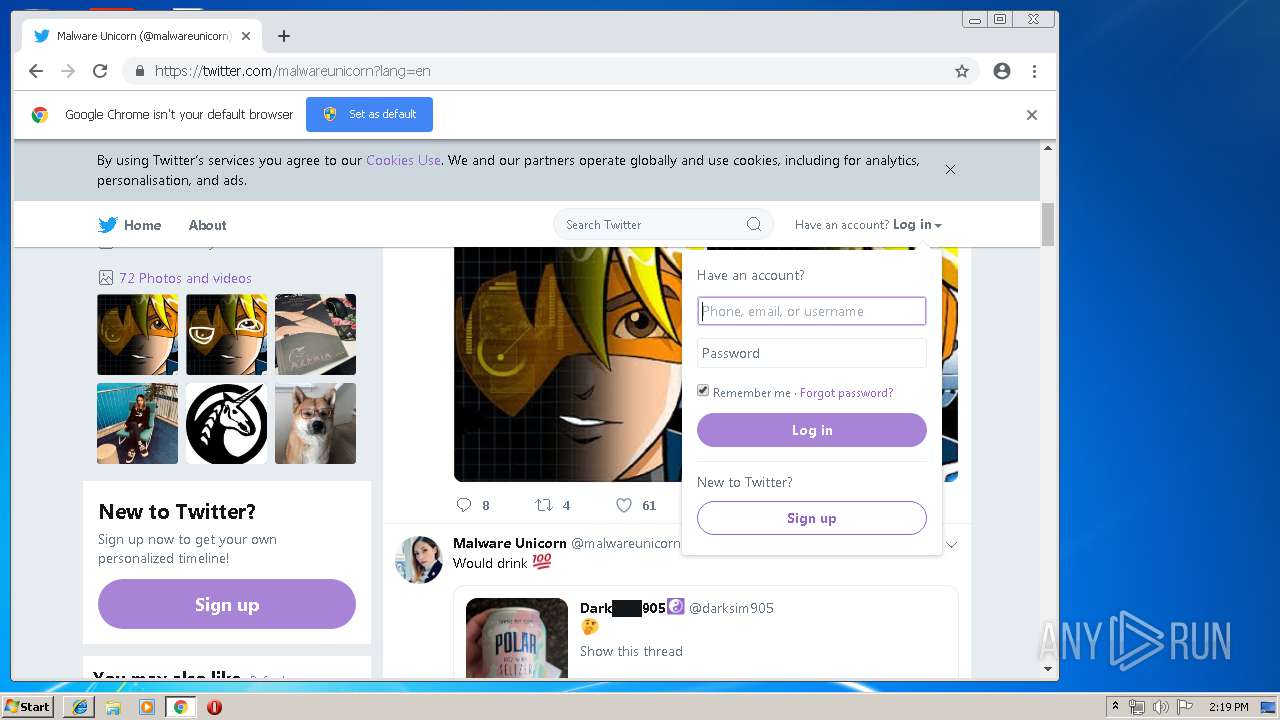Click the Twitter bird Home icon
1280x720 pixels.
pyautogui.click(x=108, y=225)
